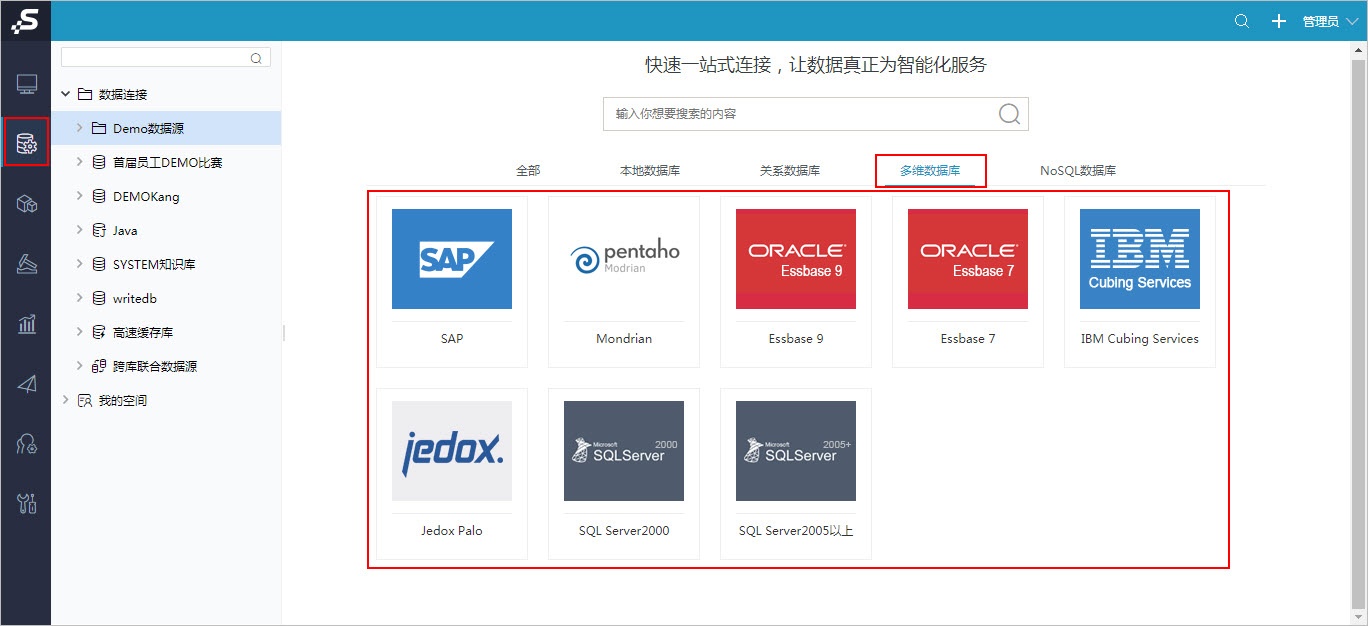The height and width of the screenshot is (626, 1368).
Task: Click the vertical scrollbar up arrow
Action: (x=1358, y=50)
